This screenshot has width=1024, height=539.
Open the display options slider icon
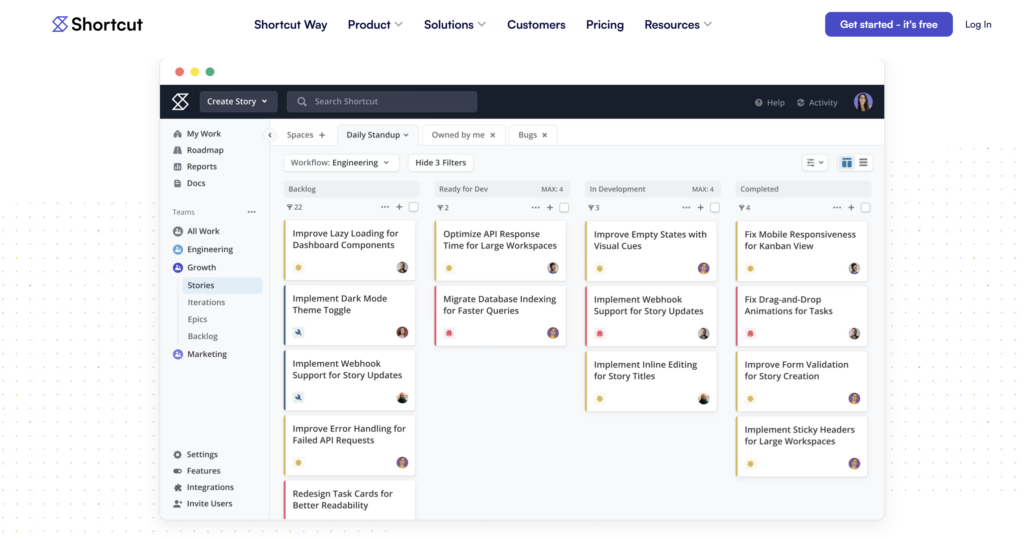tap(814, 163)
